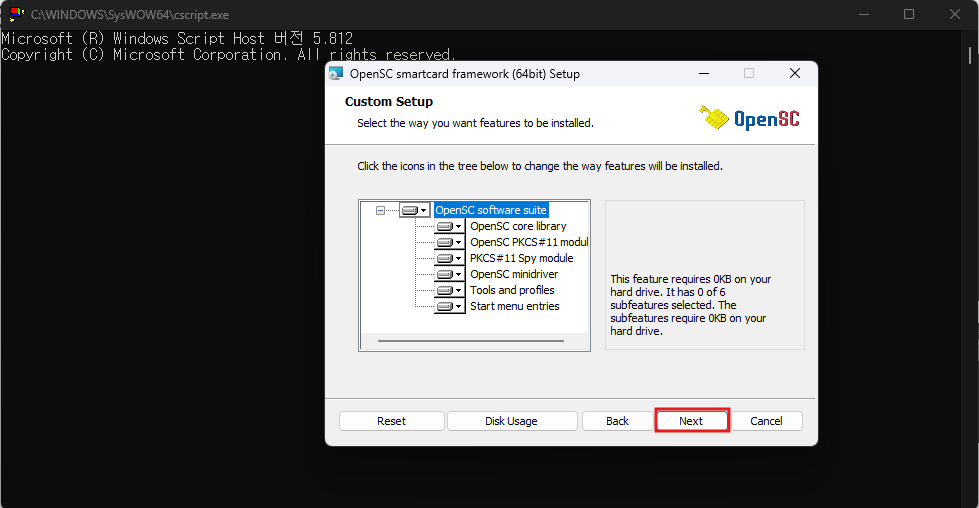
Task: Open Disk Usage details
Action: click(511, 421)
